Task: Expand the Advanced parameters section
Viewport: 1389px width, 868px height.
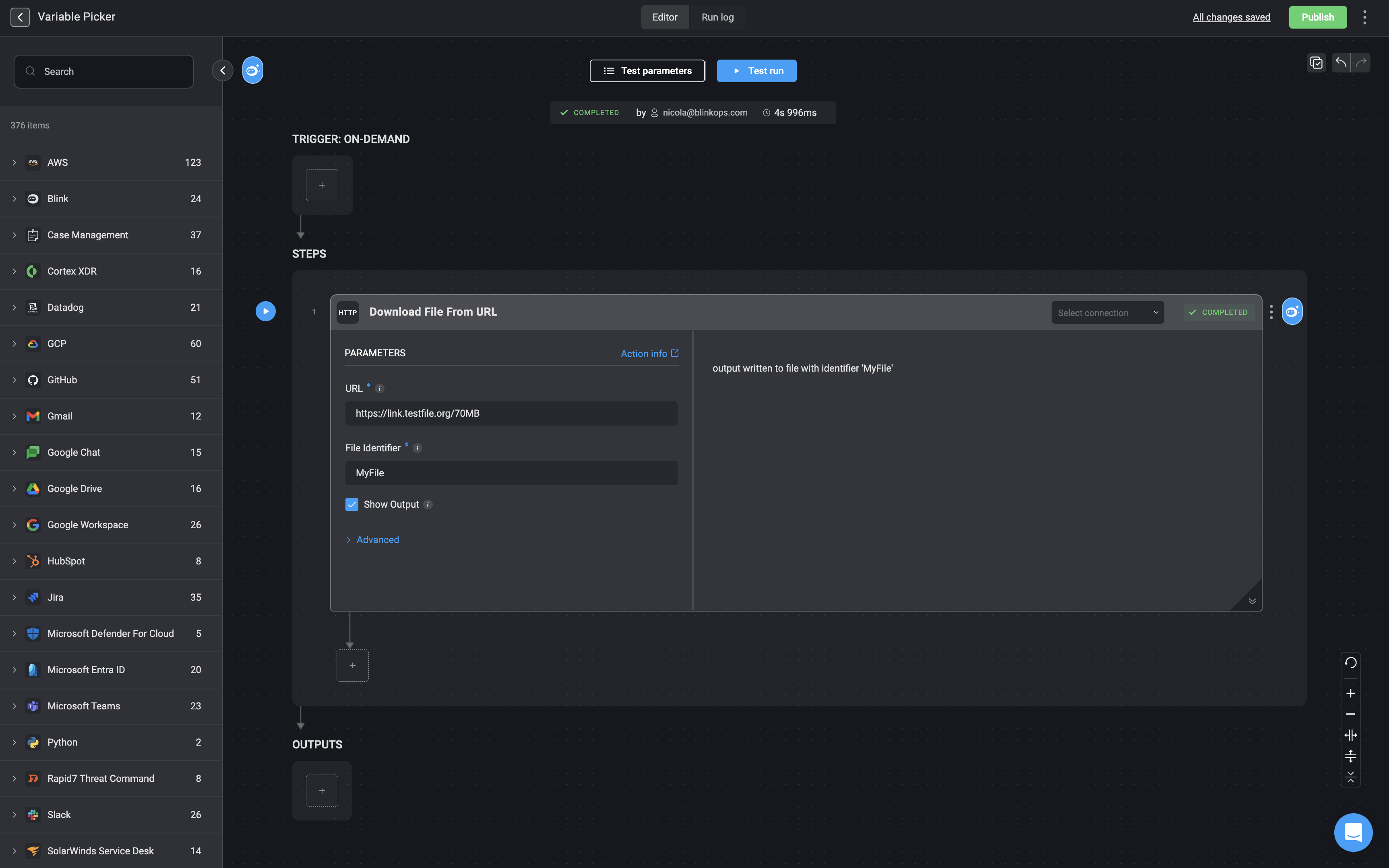Action: [377, 539]
